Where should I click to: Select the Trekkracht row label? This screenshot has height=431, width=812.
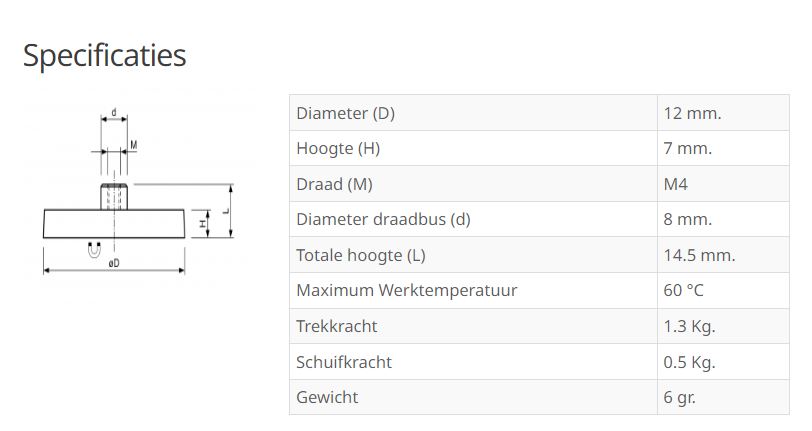pyautogui.click(x=337, y=326)
